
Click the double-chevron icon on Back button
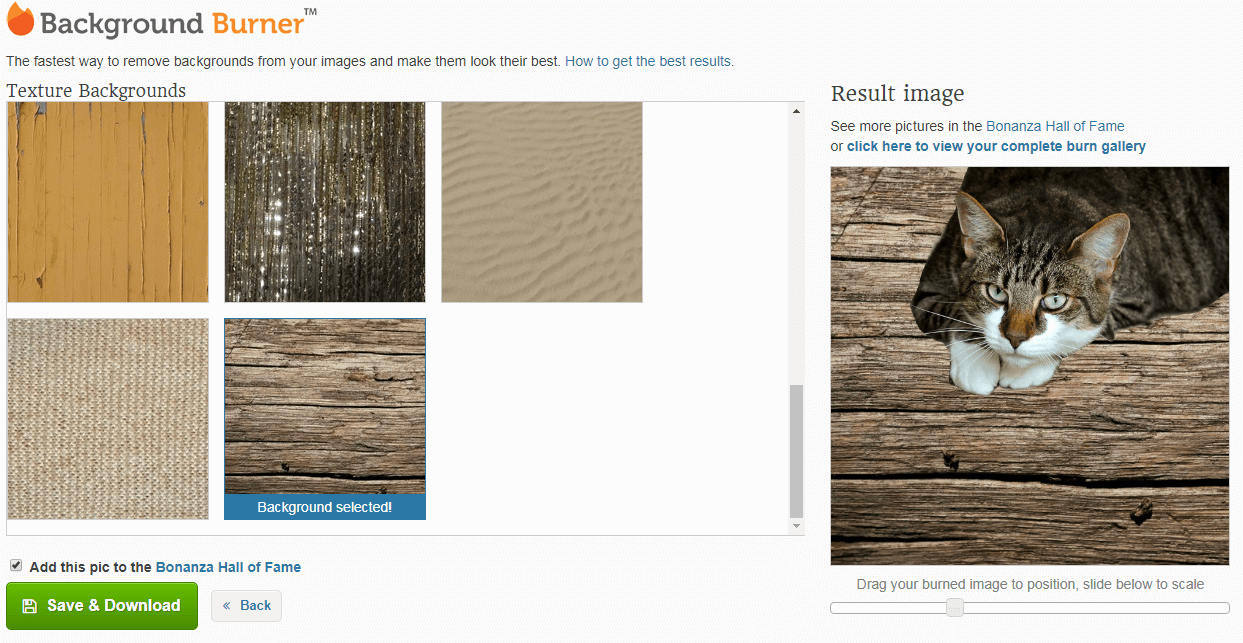pos(227,606)
